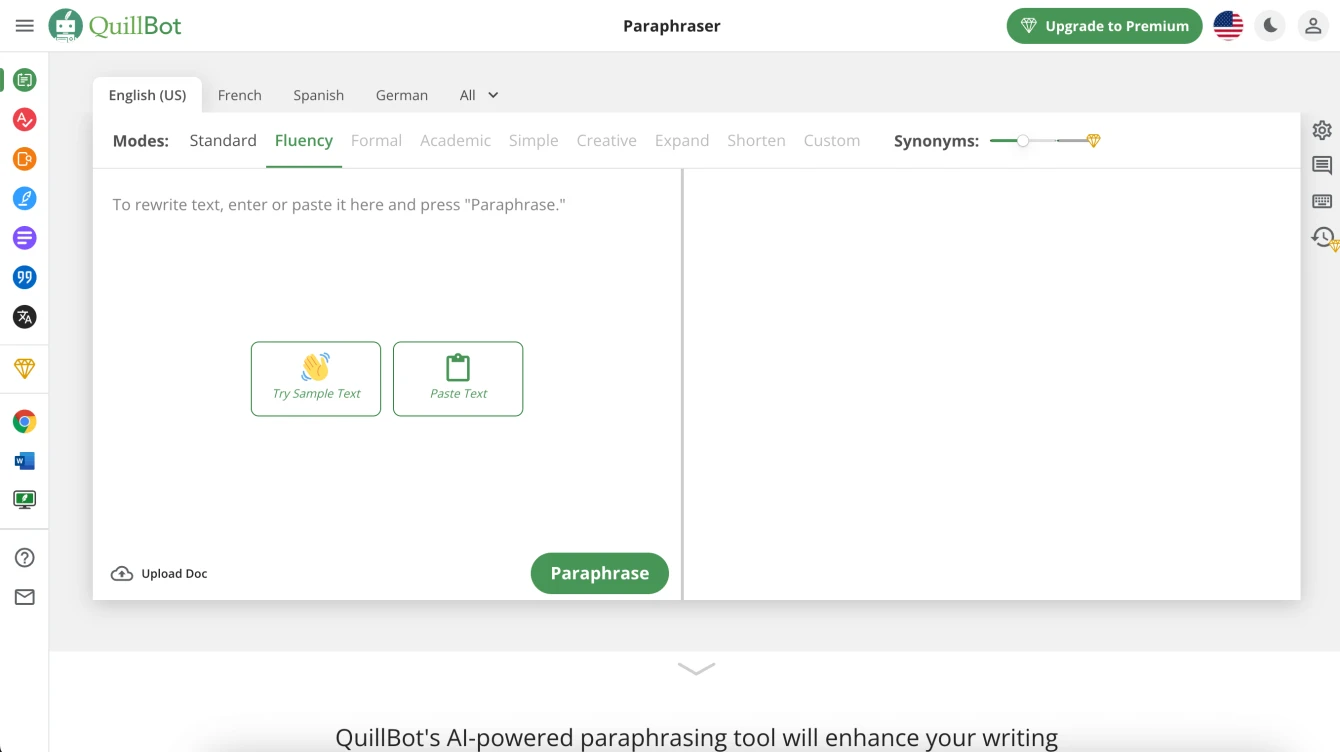Click the QuillBot logo

115,26
